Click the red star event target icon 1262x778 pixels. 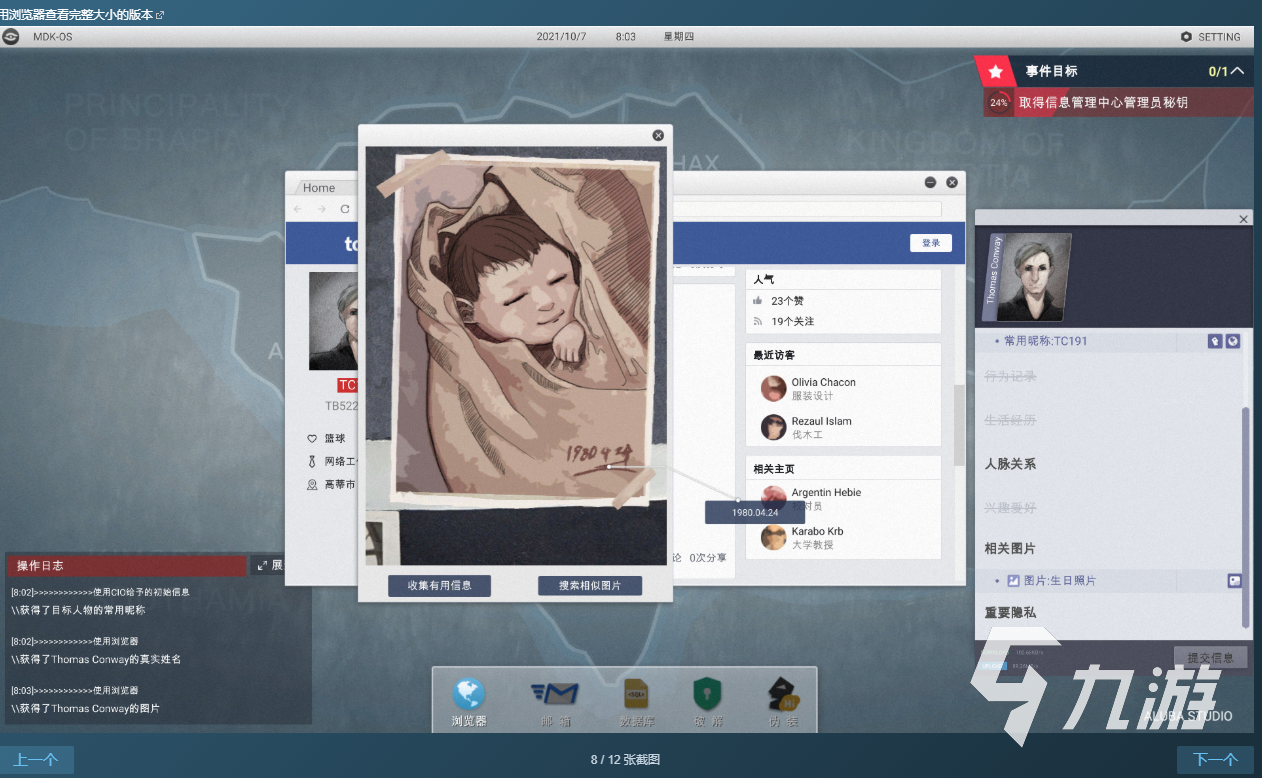click(995, 72)
